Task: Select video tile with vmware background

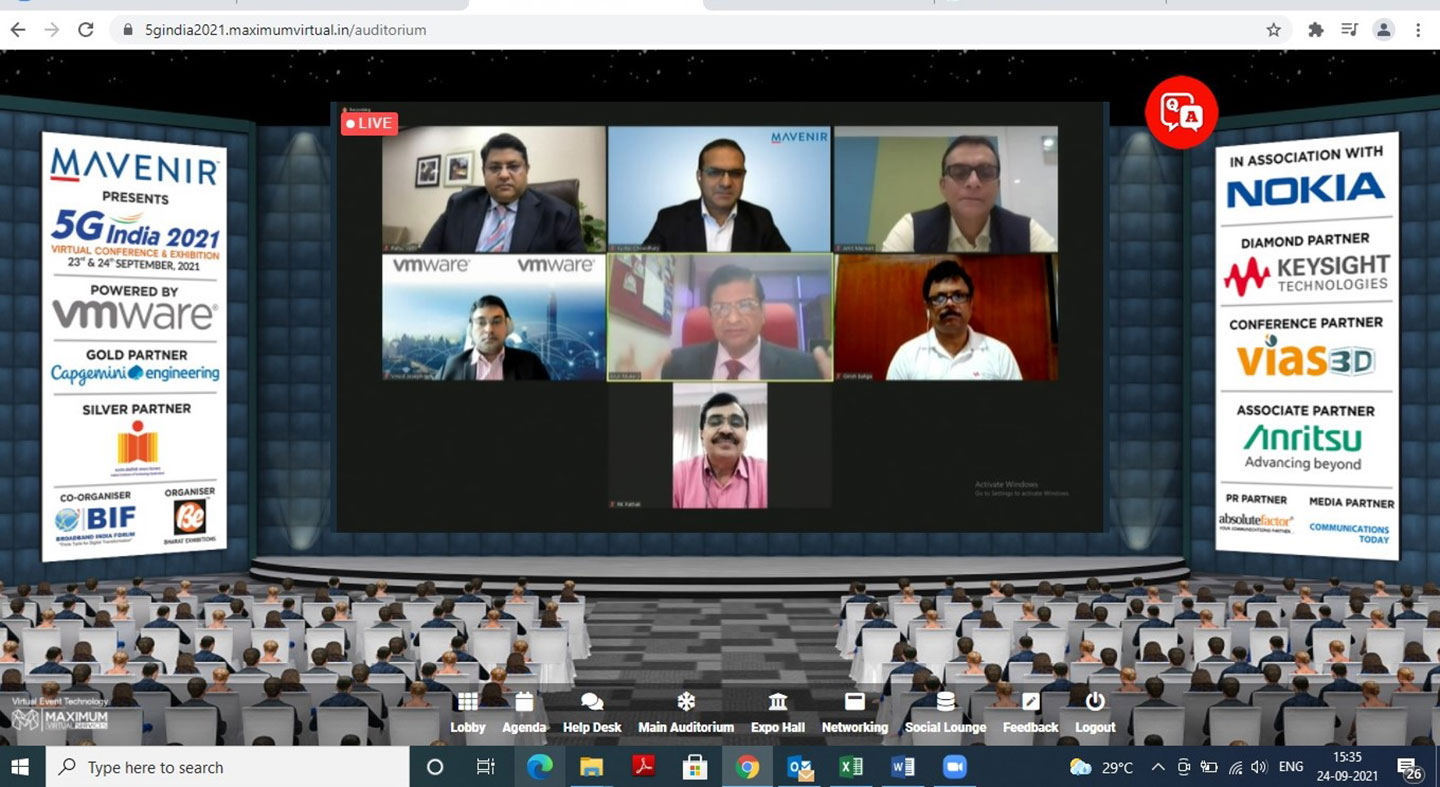Action: [494, 317]
